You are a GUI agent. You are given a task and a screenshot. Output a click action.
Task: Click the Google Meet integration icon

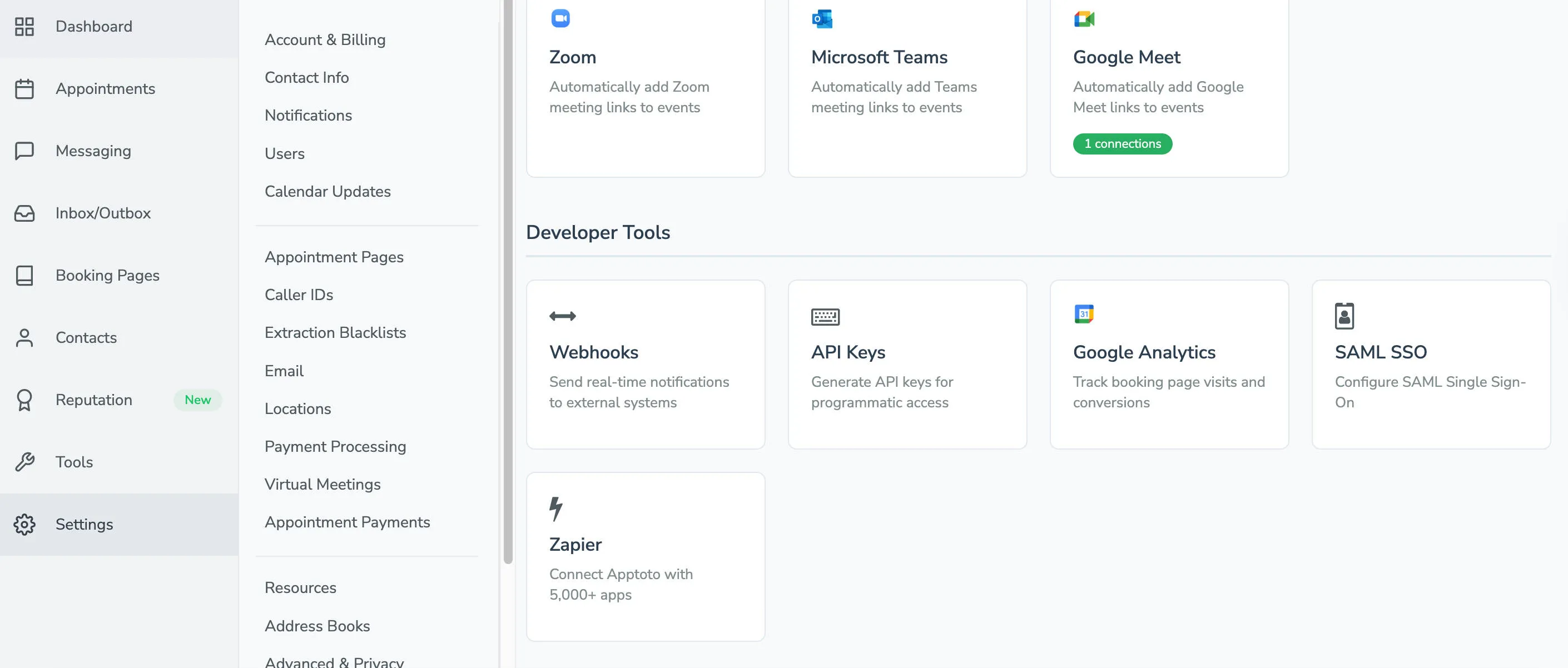[x=1084, y=18]
